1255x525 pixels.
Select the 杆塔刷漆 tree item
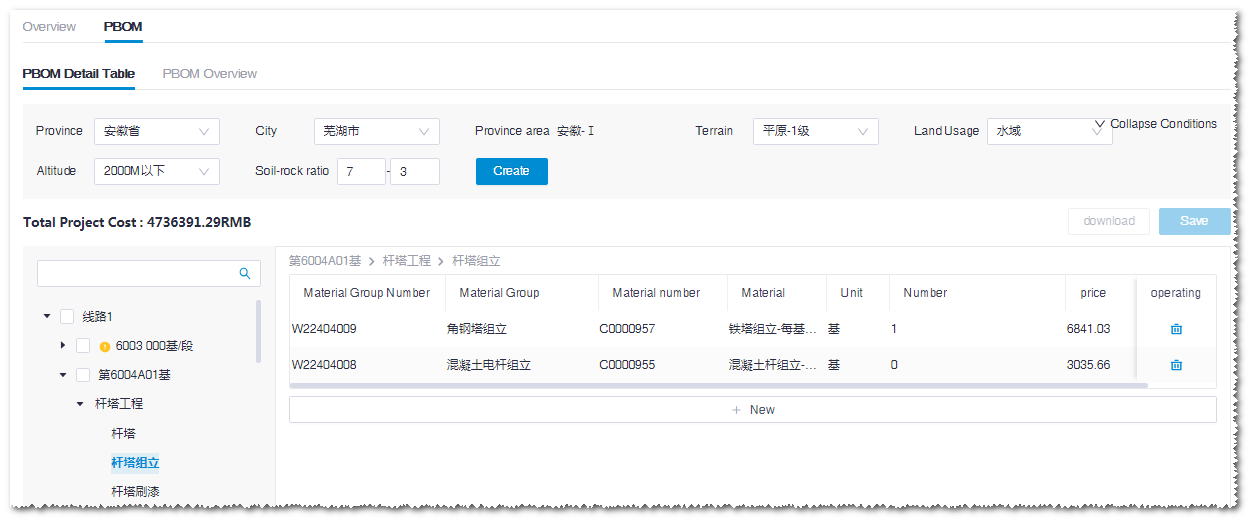pyautogui.click(x=135, y=492)
